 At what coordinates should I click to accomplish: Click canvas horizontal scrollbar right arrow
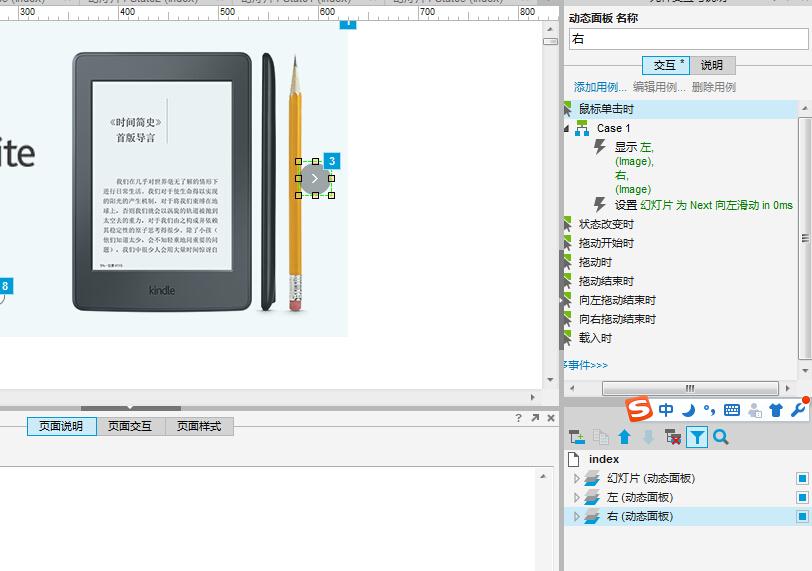(x=532, y=397)
